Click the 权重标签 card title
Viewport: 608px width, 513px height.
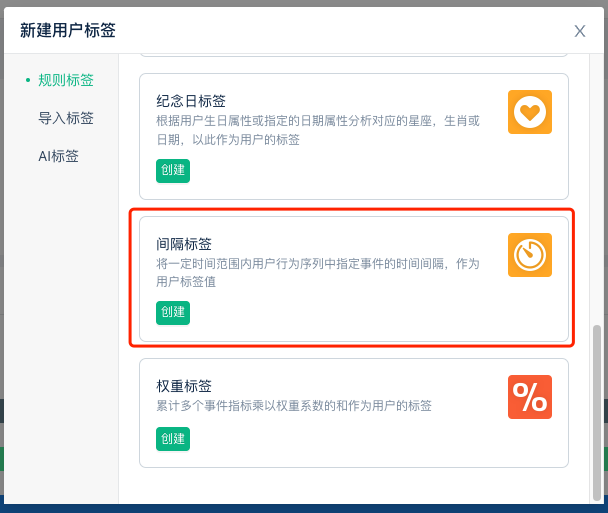184,386
